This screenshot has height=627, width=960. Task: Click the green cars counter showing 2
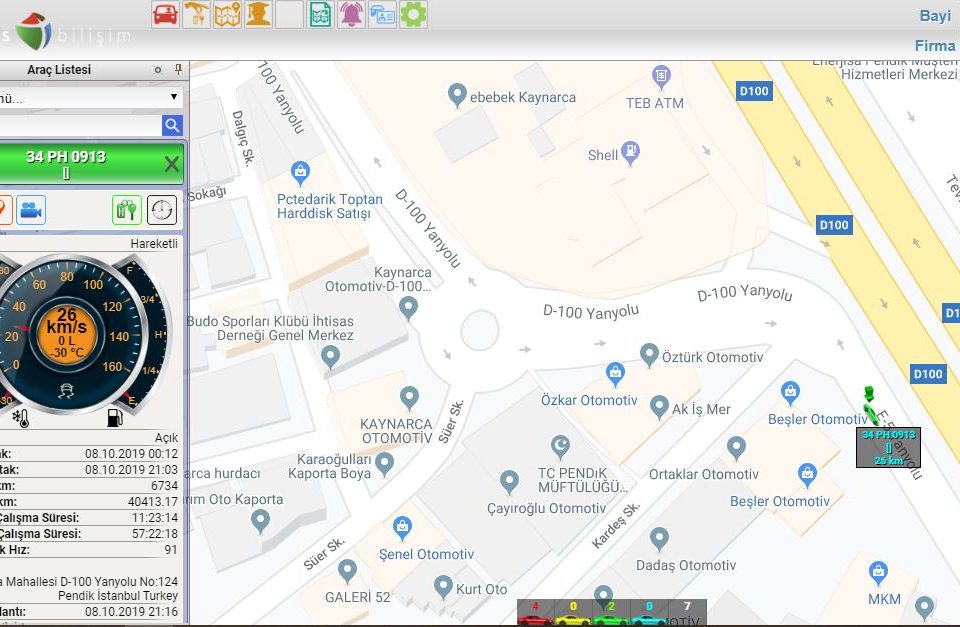pyautogui.click(x=611, y=612)
